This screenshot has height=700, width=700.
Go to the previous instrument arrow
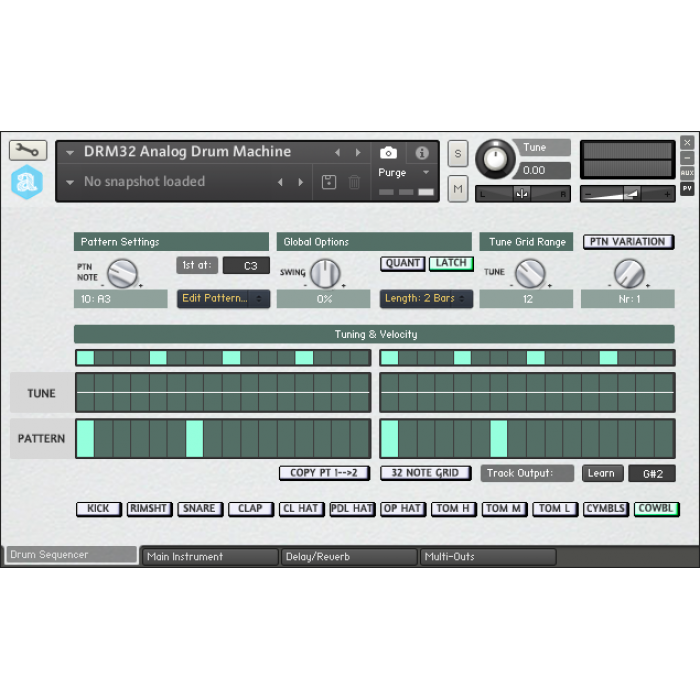point(338,153)
